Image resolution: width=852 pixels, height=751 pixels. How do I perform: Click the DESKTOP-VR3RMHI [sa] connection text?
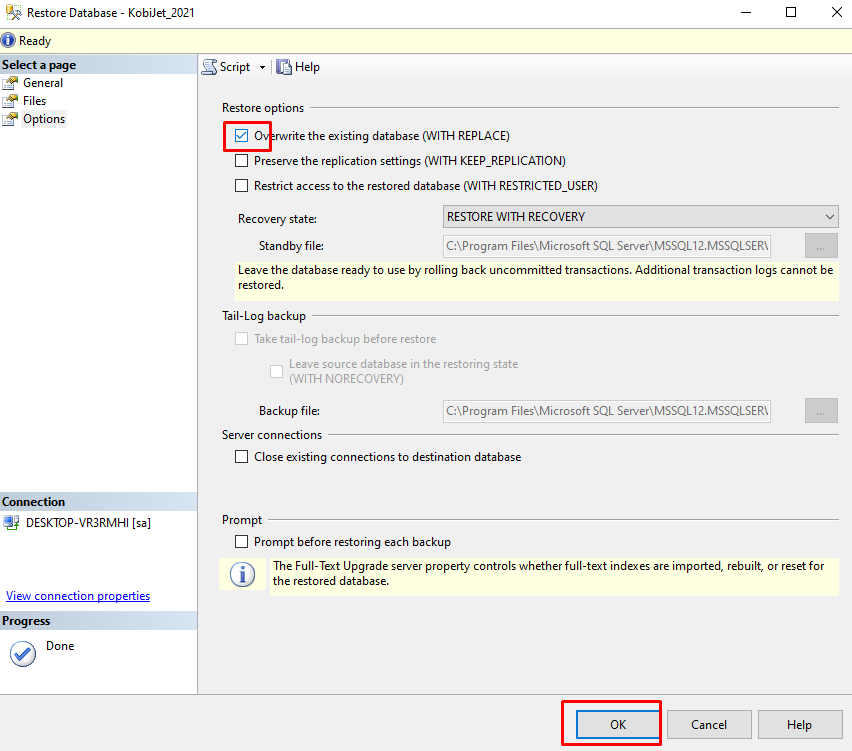pos(89,523)
